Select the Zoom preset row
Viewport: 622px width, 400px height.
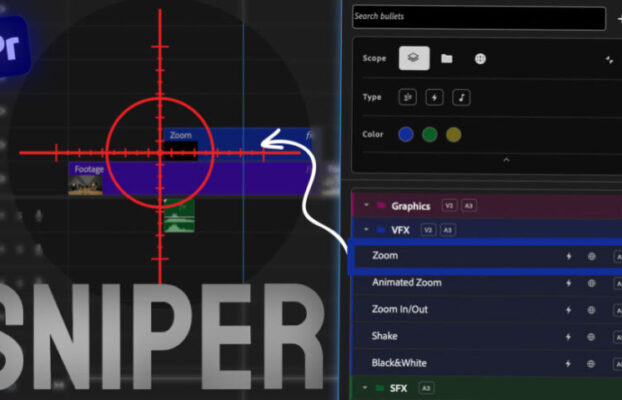487,256
